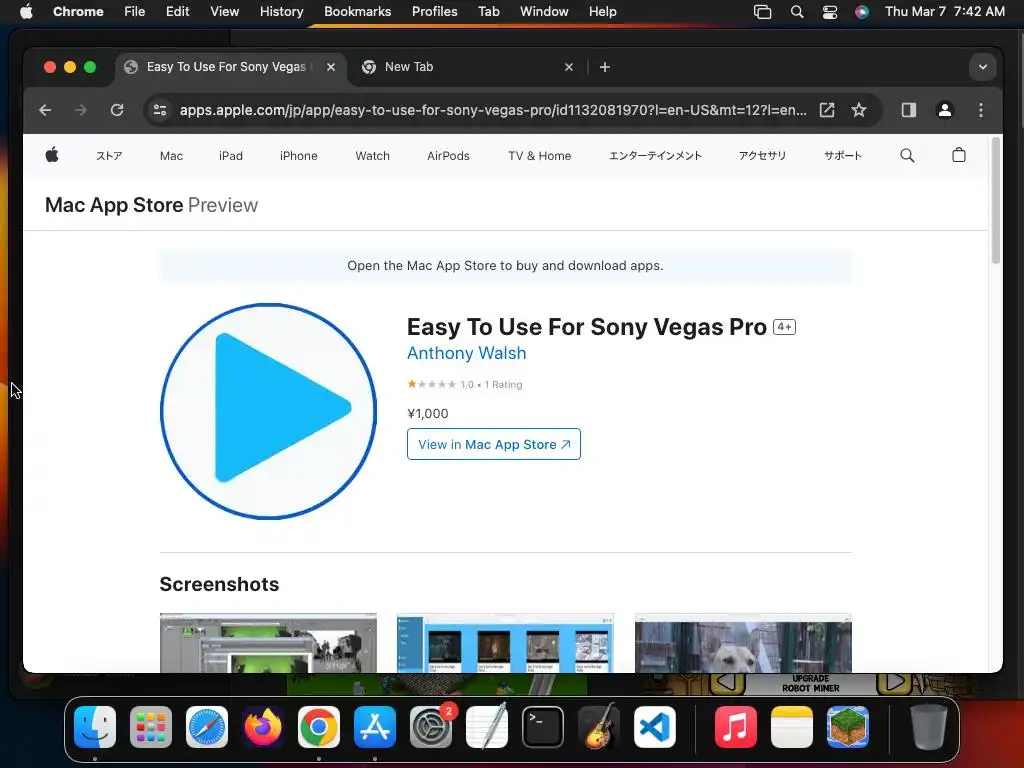
Task: Open the AirPods navigation link
Action: [x=448, y=156]
